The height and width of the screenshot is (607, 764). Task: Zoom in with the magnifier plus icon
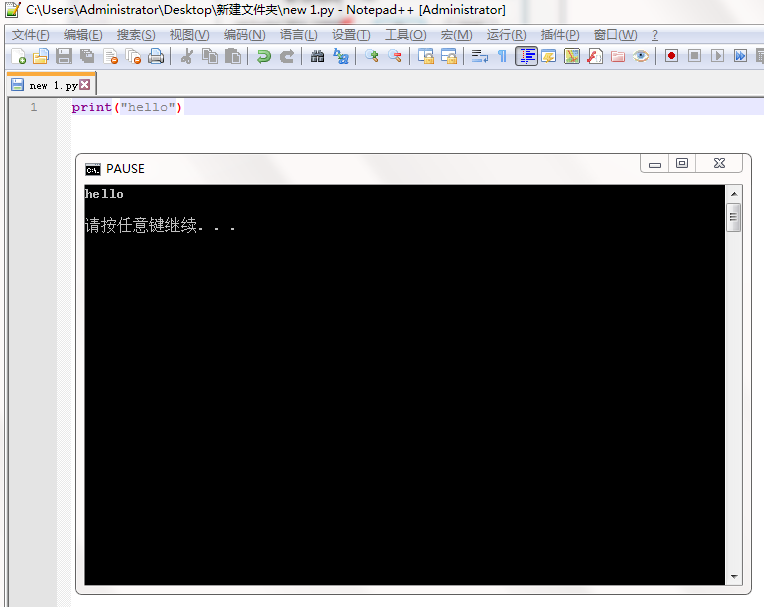tap(371, 57)
